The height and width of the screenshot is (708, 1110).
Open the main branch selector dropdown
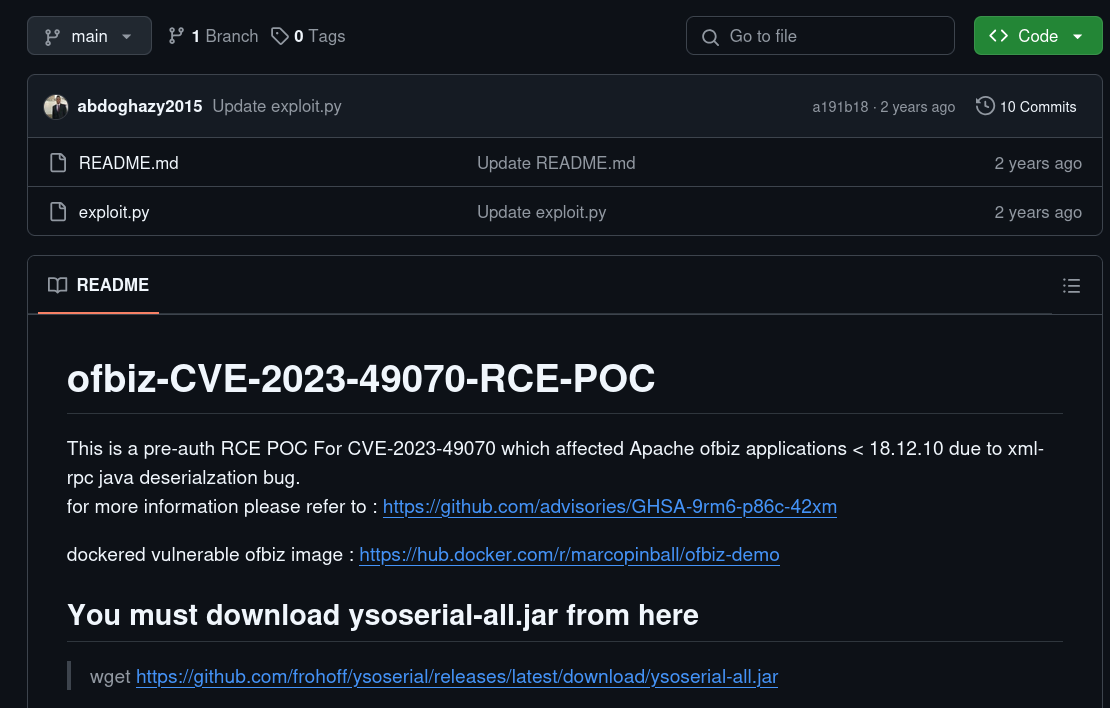[89, 36]
